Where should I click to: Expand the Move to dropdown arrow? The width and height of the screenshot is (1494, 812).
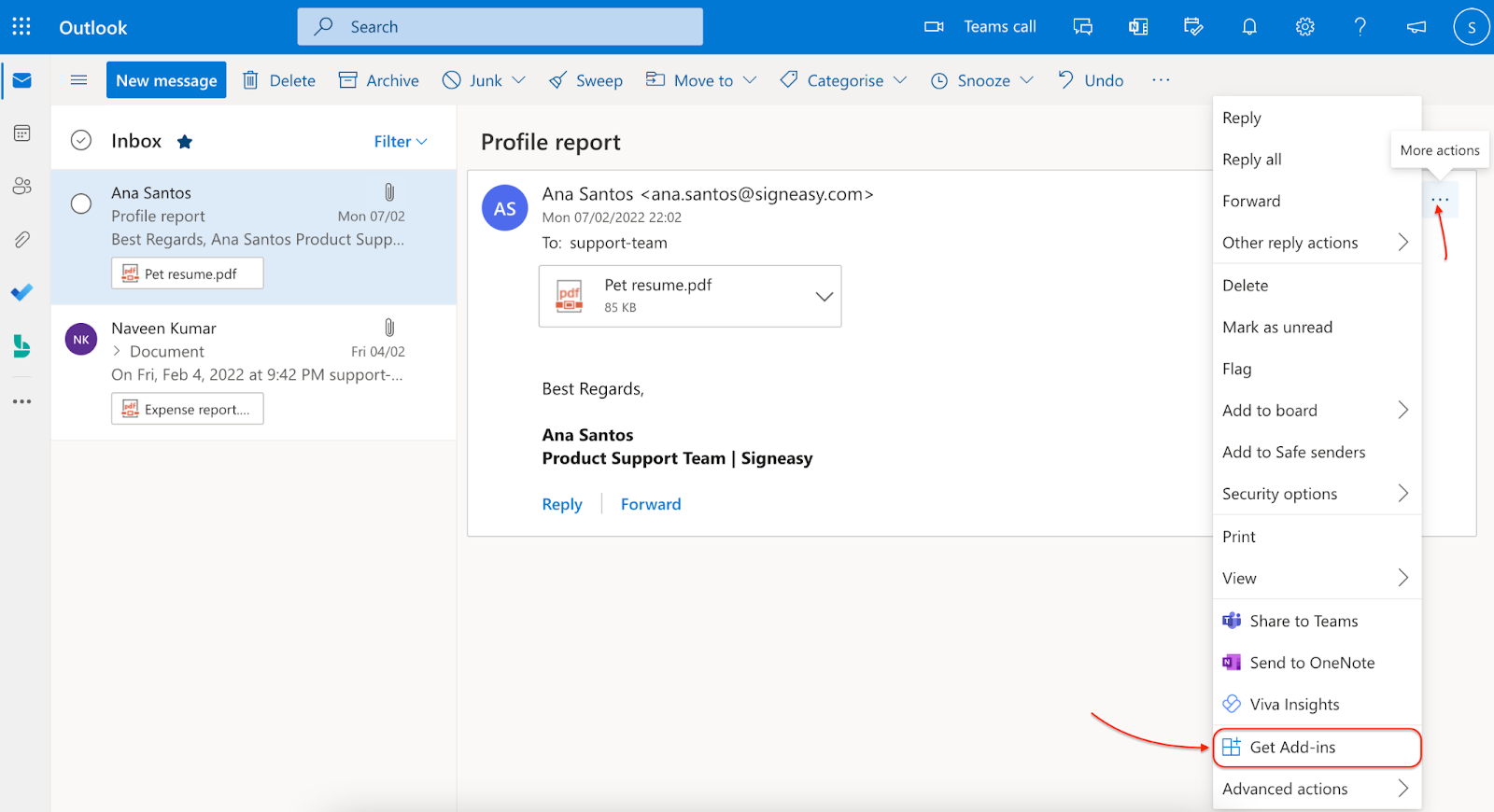[750, 80]
